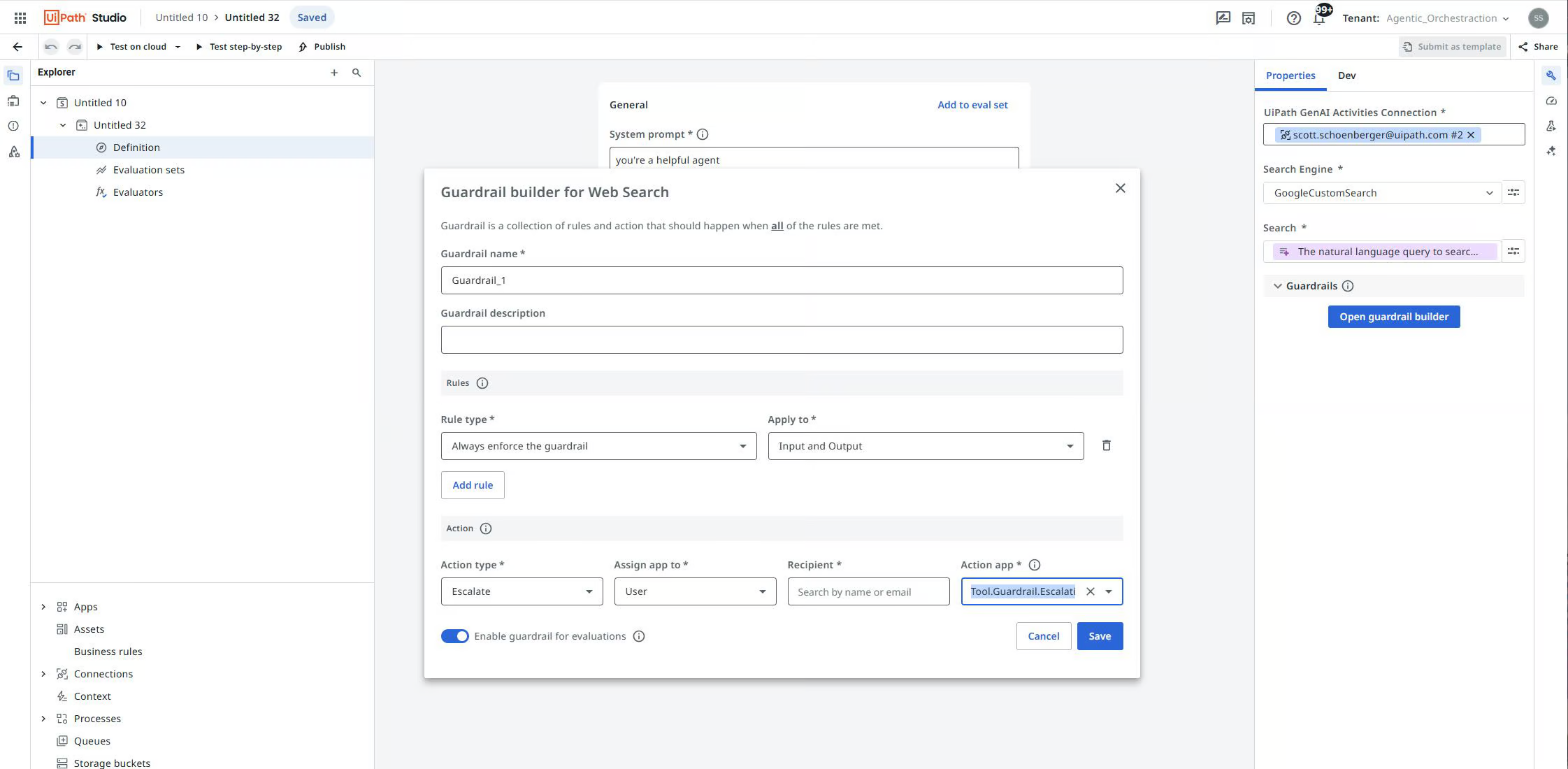Show System prompt info tooltip
Viewport: 1568px width, 769px height.
click(703, 134)
